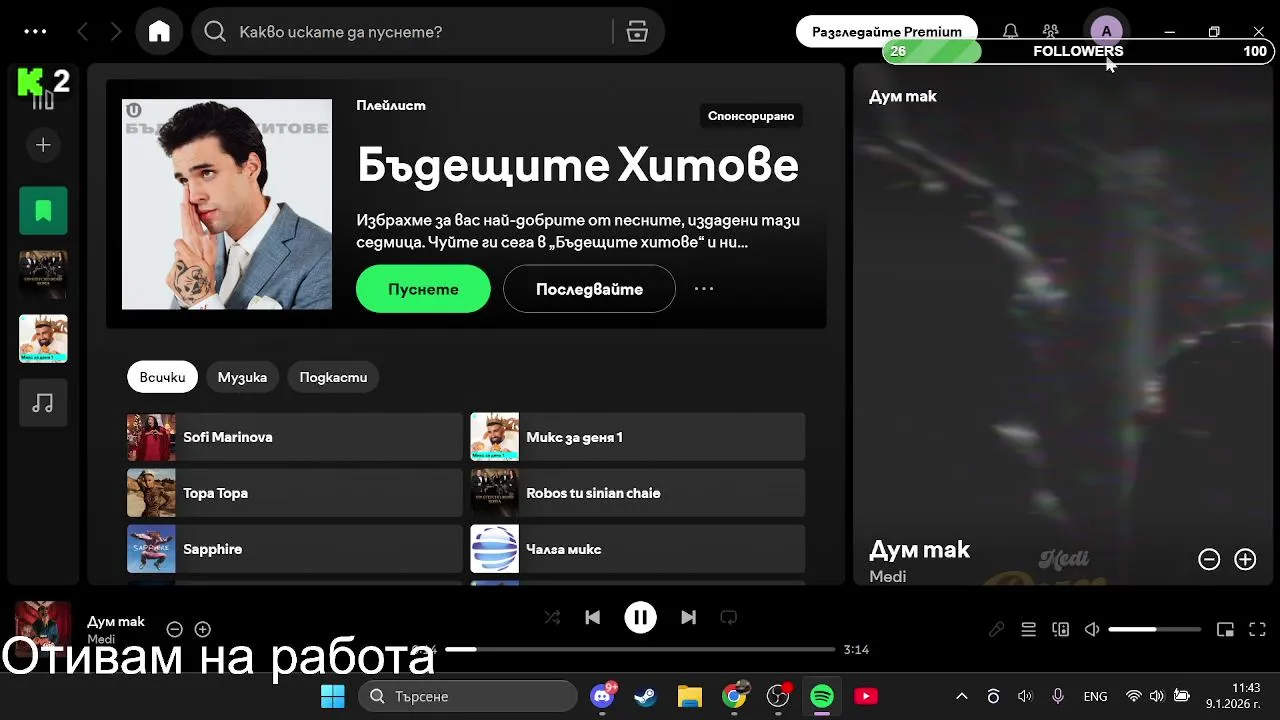Click the 'Последвайте' follow button
Viewport: 1280px width, 720px height.
point(589,289)
